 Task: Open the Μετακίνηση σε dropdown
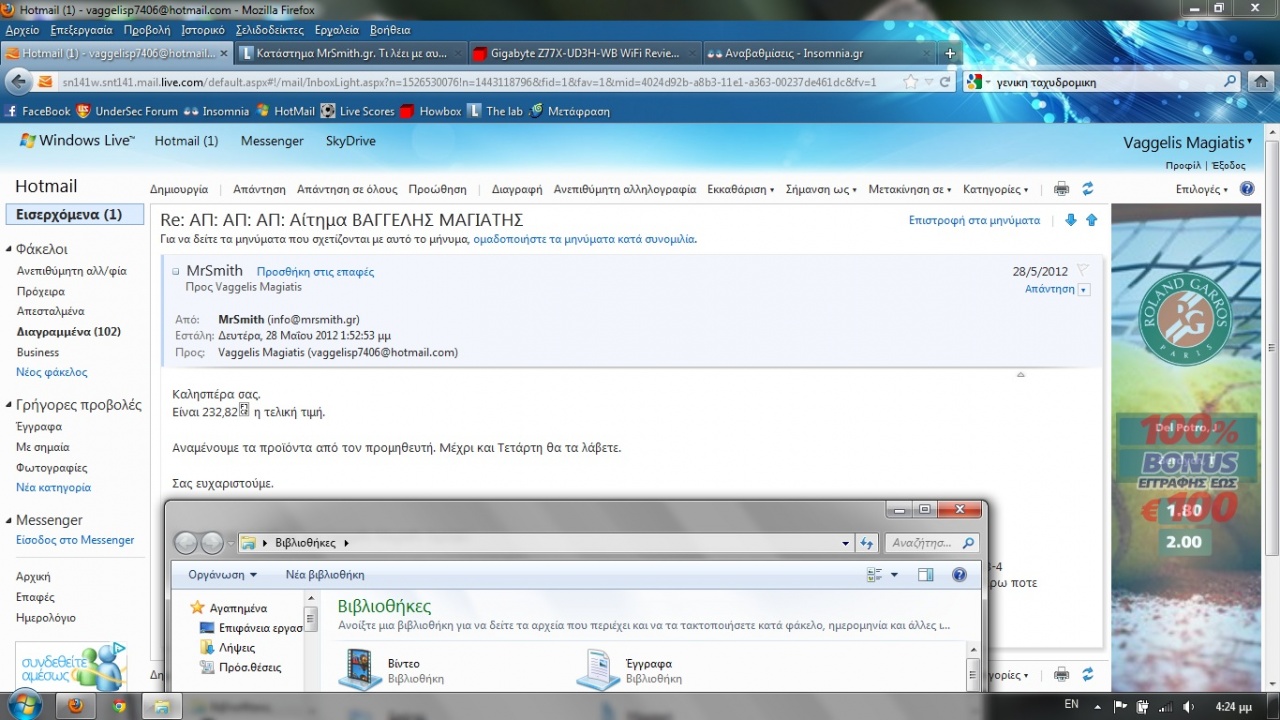(x=910, y=189)
